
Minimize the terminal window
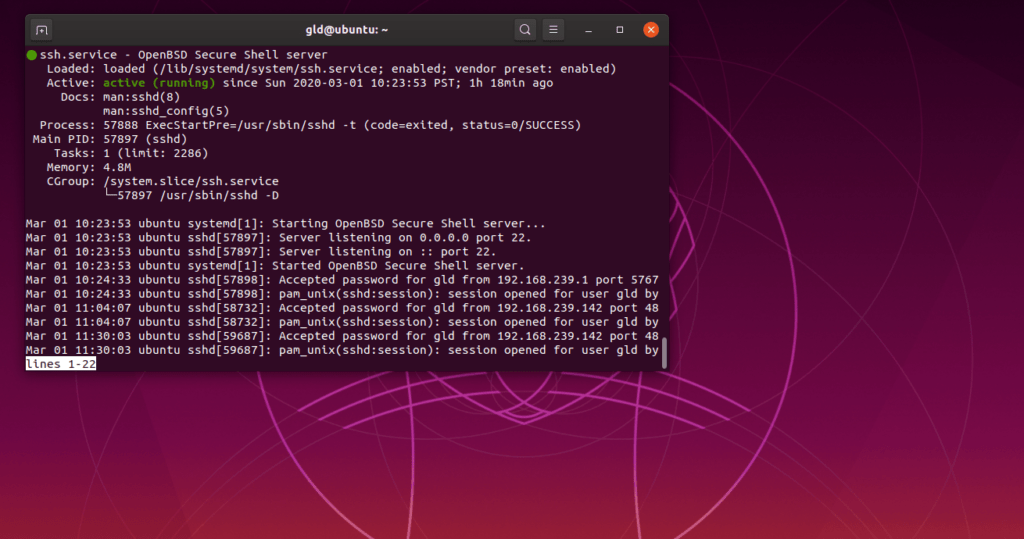[588, 30]
